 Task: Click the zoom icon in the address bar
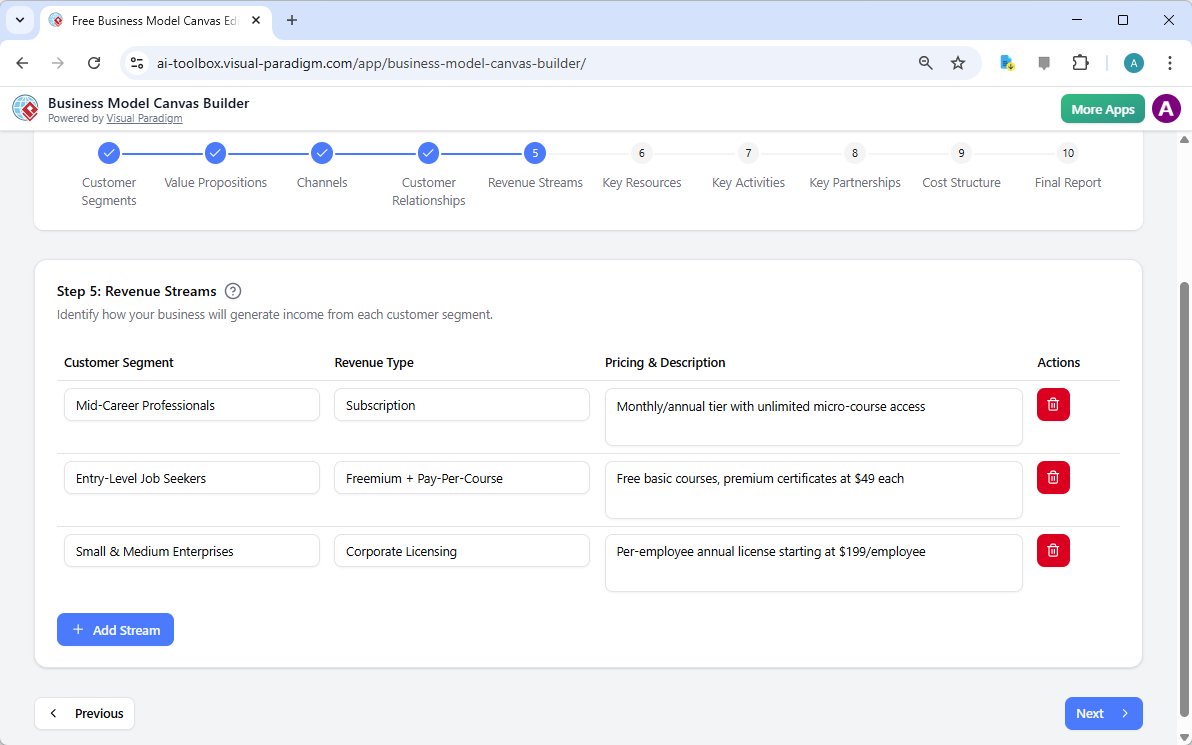tap(925, 62)
